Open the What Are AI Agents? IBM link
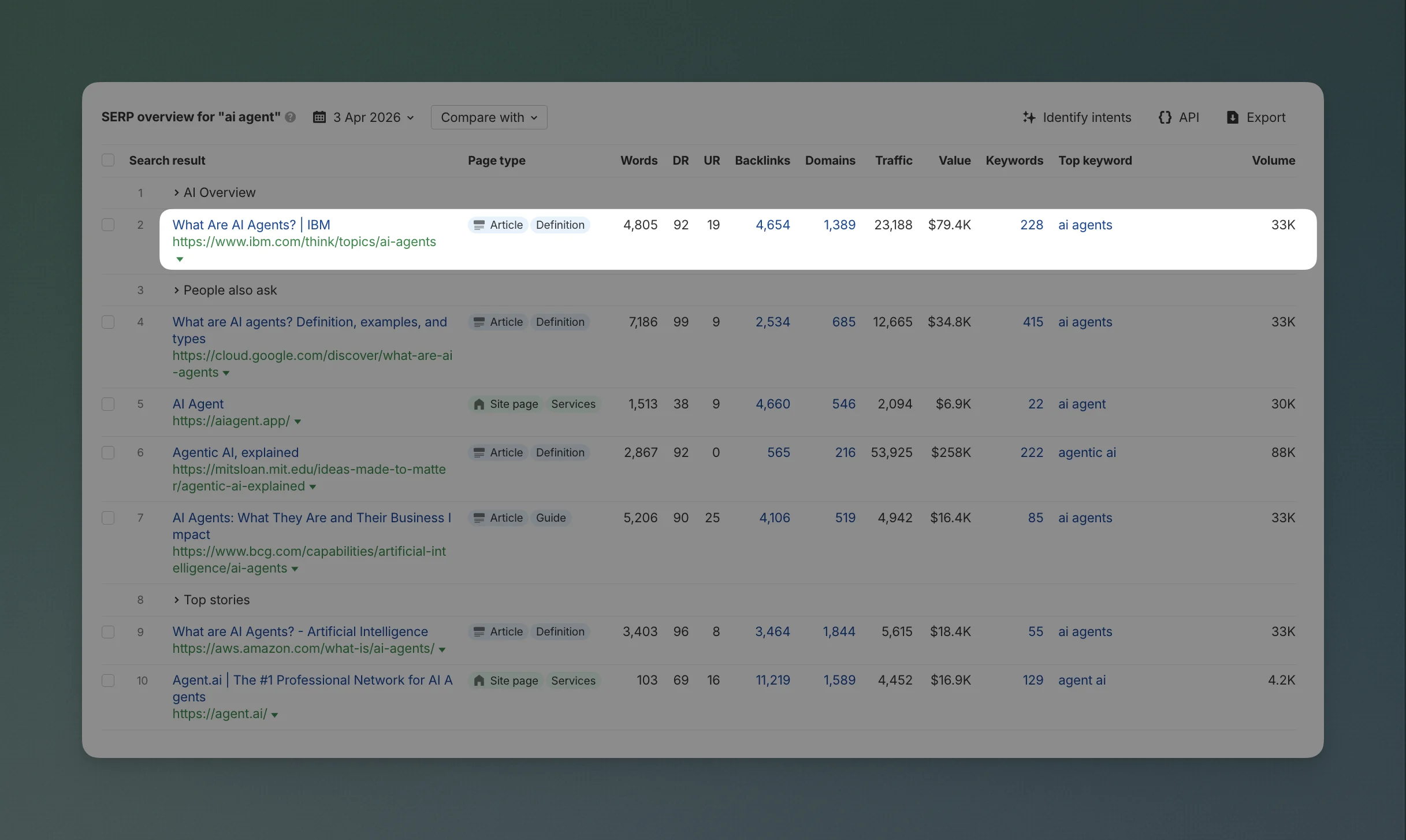This screenshot has width=1406, height=840. pos(251,225)
